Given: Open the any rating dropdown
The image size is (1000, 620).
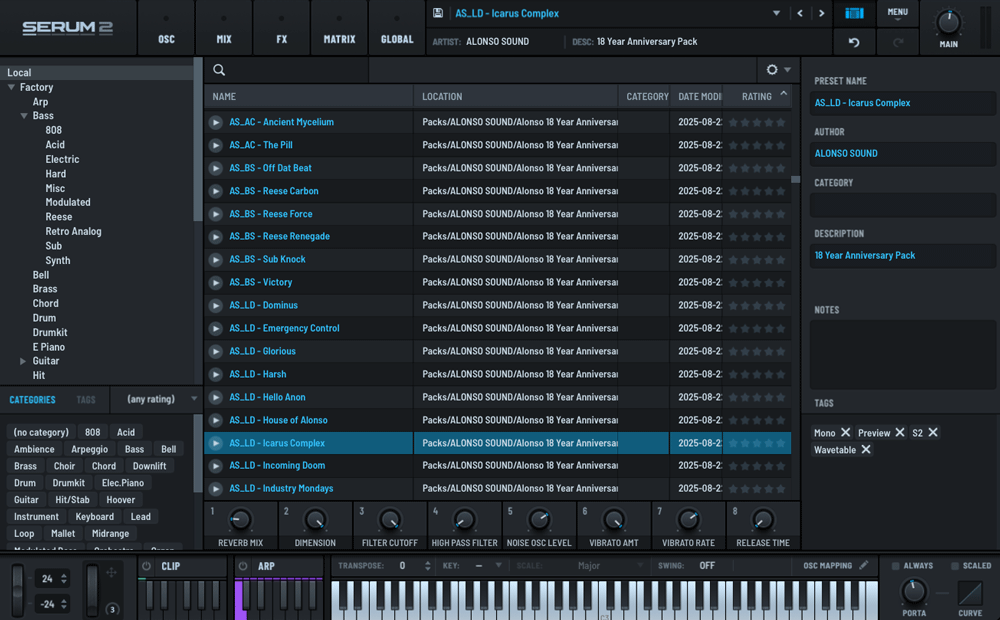Looking at the screenshot, I should (x=157, y=399).
